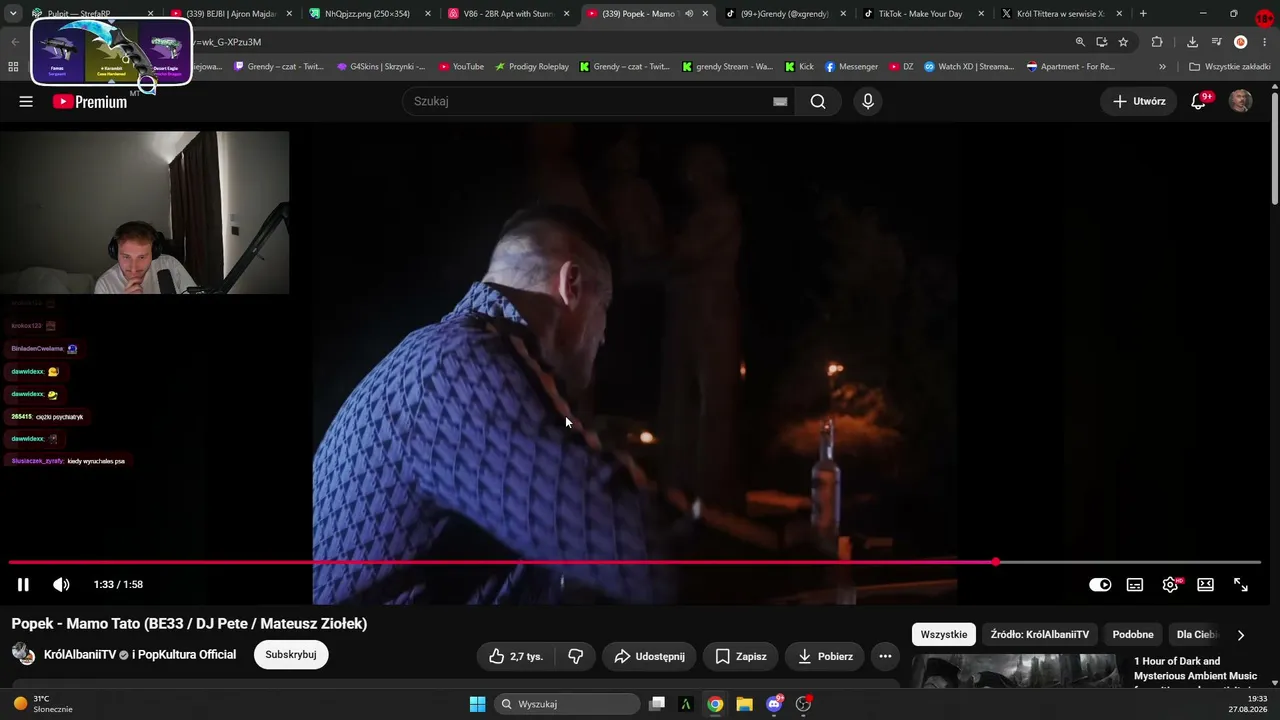
Task: Open a new browser tab
Action: click(x=1143, y=14)
